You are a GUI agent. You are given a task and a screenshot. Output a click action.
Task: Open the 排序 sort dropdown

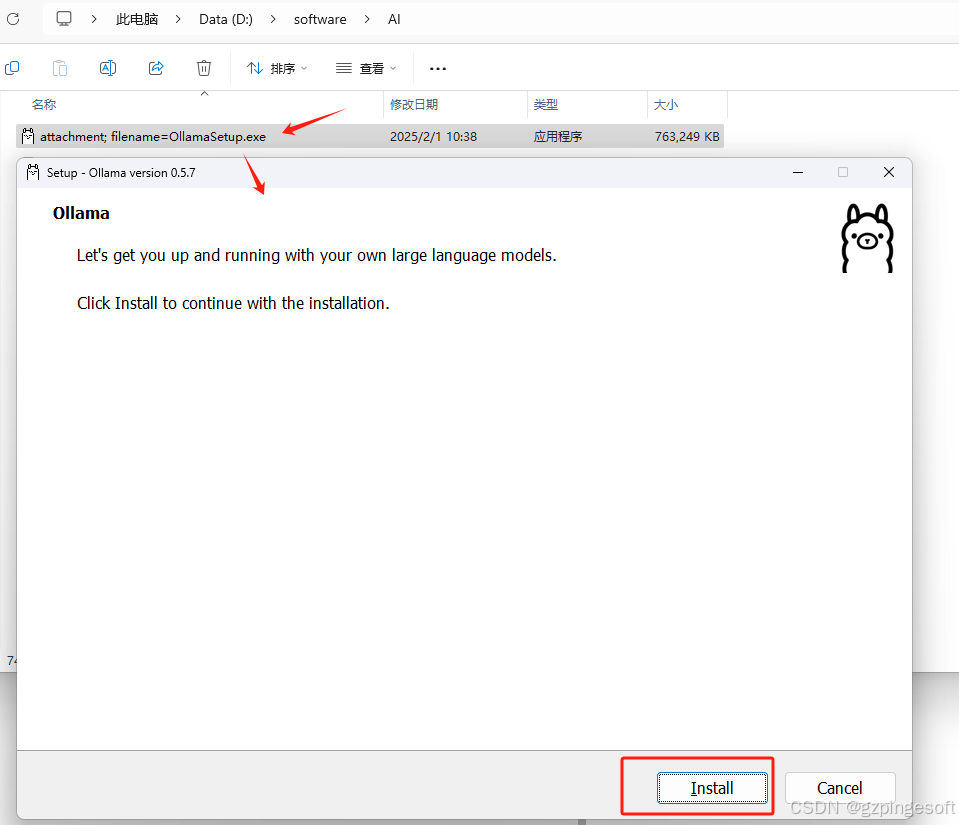(x=276, y=68)
